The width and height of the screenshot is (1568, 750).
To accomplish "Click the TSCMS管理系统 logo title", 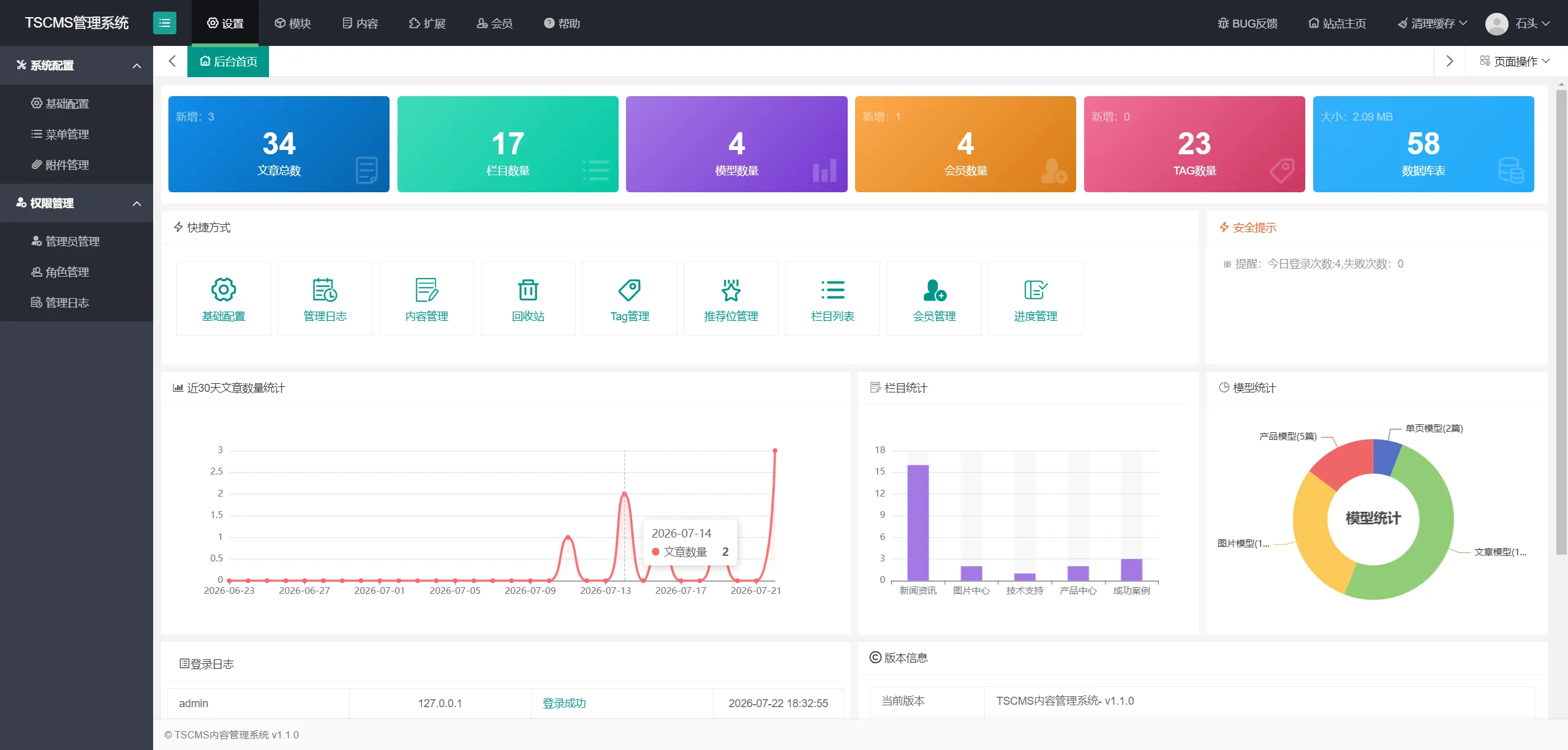I will (77, 23).
